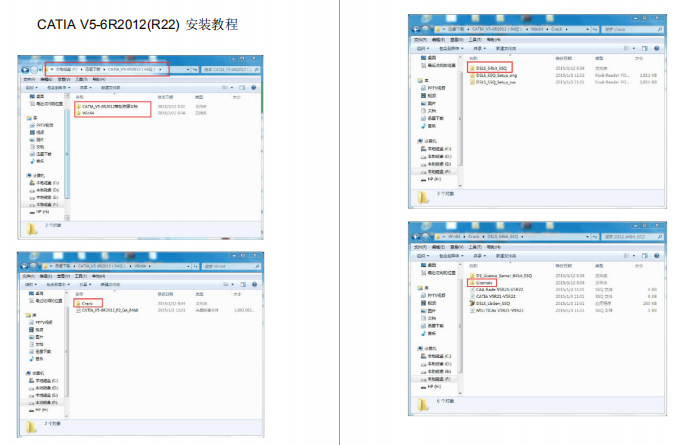The image size is (682, 445).
Task: Click Forward arrow in the Crack window
Action: pos(425,30)
